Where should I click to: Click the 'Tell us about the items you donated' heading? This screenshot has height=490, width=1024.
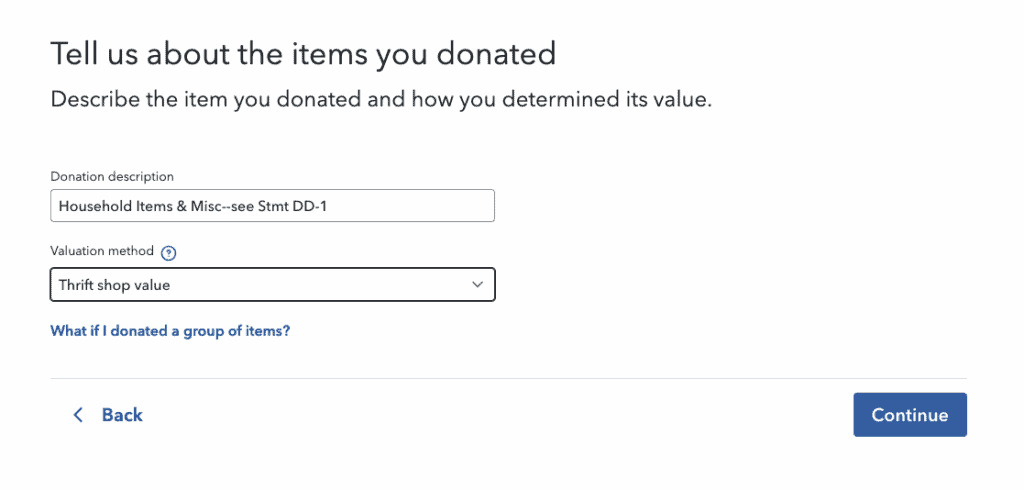pos(303,53)
